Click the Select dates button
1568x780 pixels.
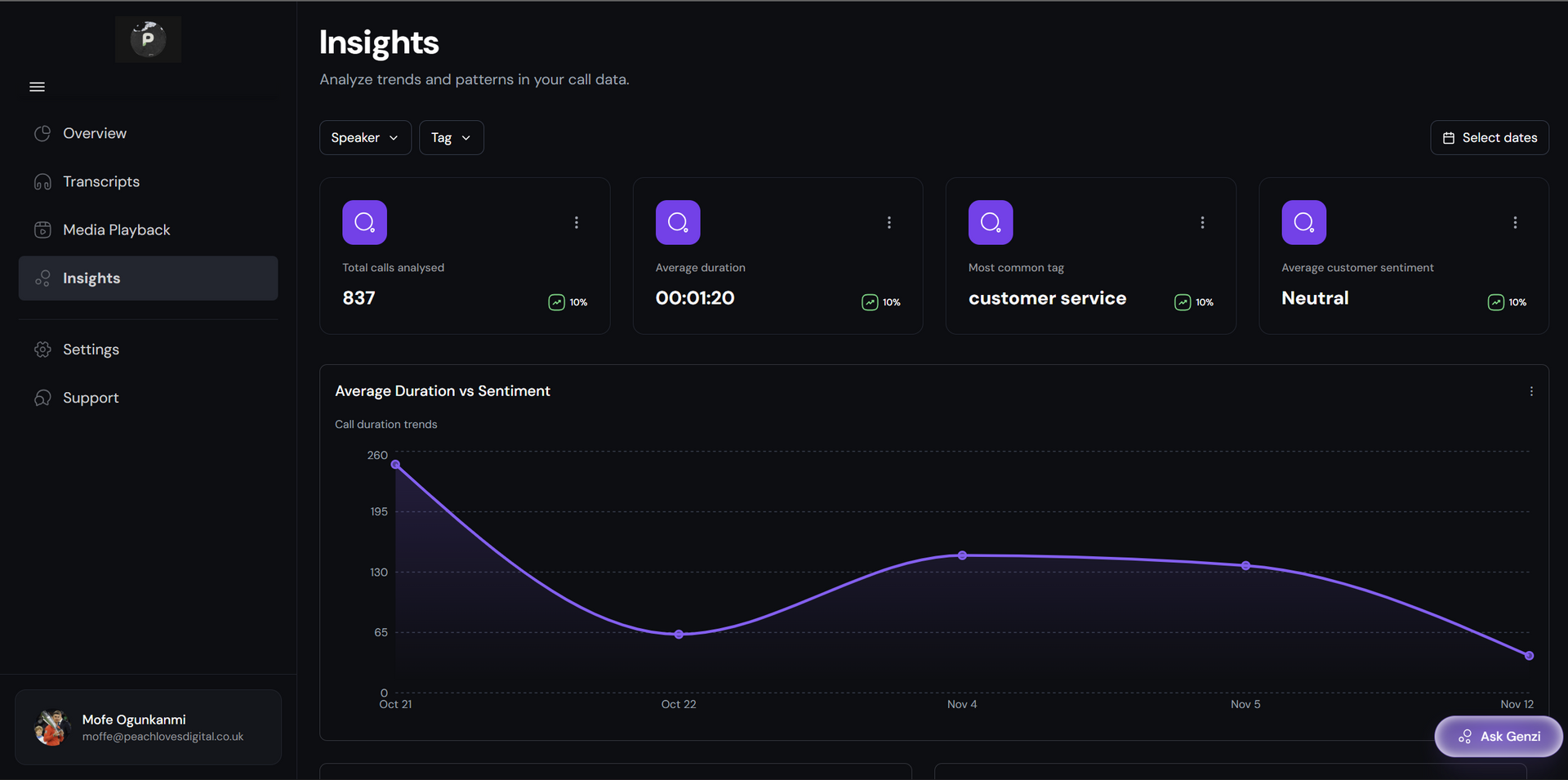click(1490, 137)
